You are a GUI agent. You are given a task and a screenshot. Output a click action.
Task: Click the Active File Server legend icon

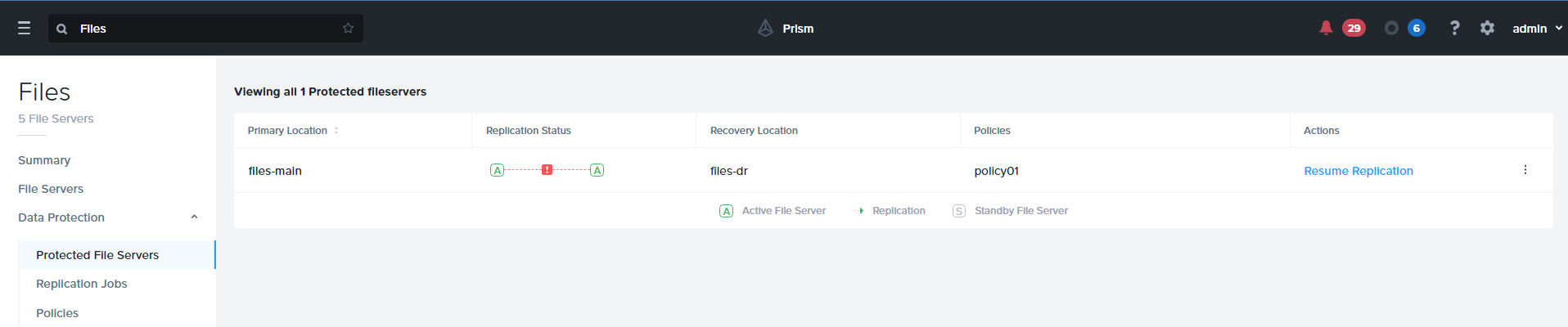pos(726,211)
